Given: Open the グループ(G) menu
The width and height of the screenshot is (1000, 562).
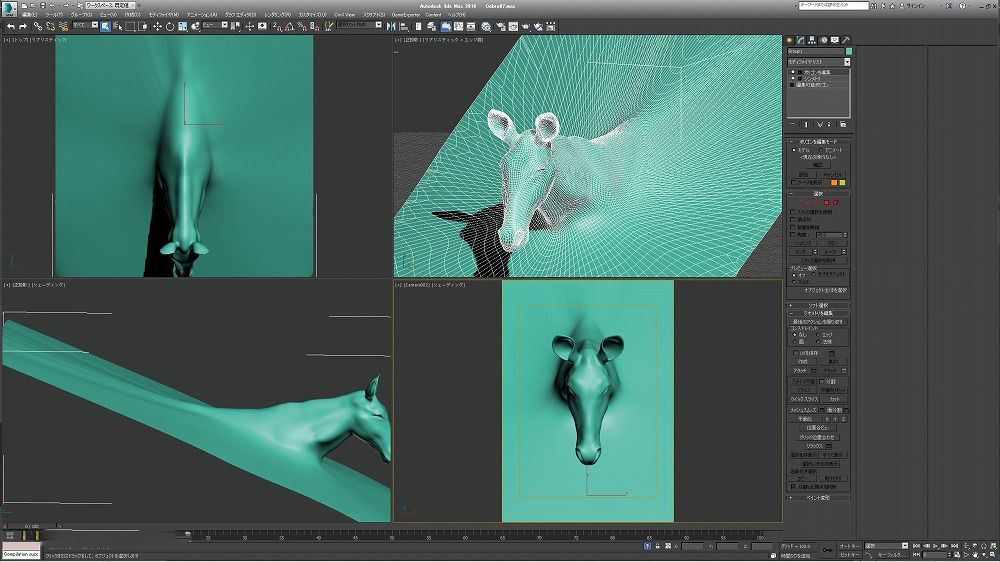Looking at the screenshot, I should 81,14.
